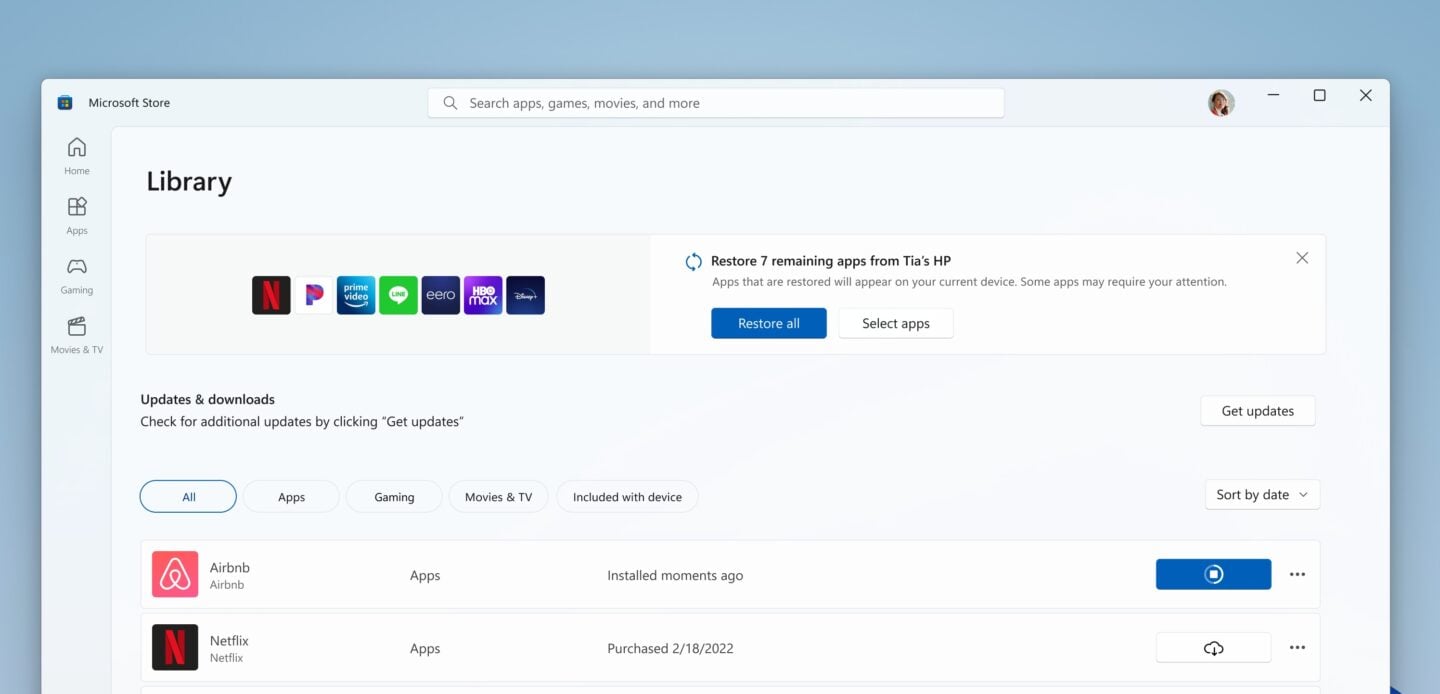This screenshot has height=694, width=1440.
Task: Click 'Installed moments ago' text
Action: coord(675,575)
